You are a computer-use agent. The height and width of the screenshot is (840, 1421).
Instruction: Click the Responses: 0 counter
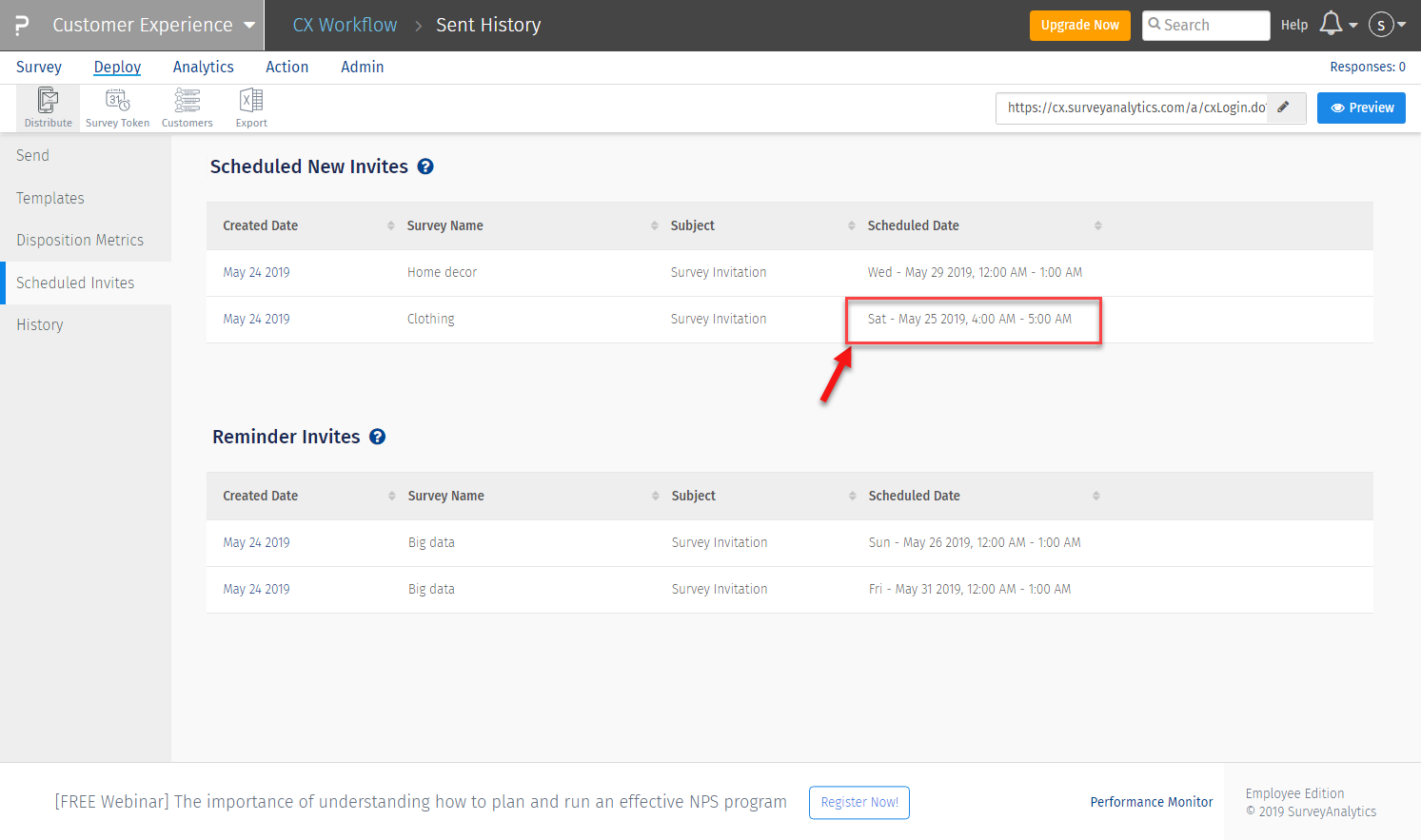coord(1368,67)
